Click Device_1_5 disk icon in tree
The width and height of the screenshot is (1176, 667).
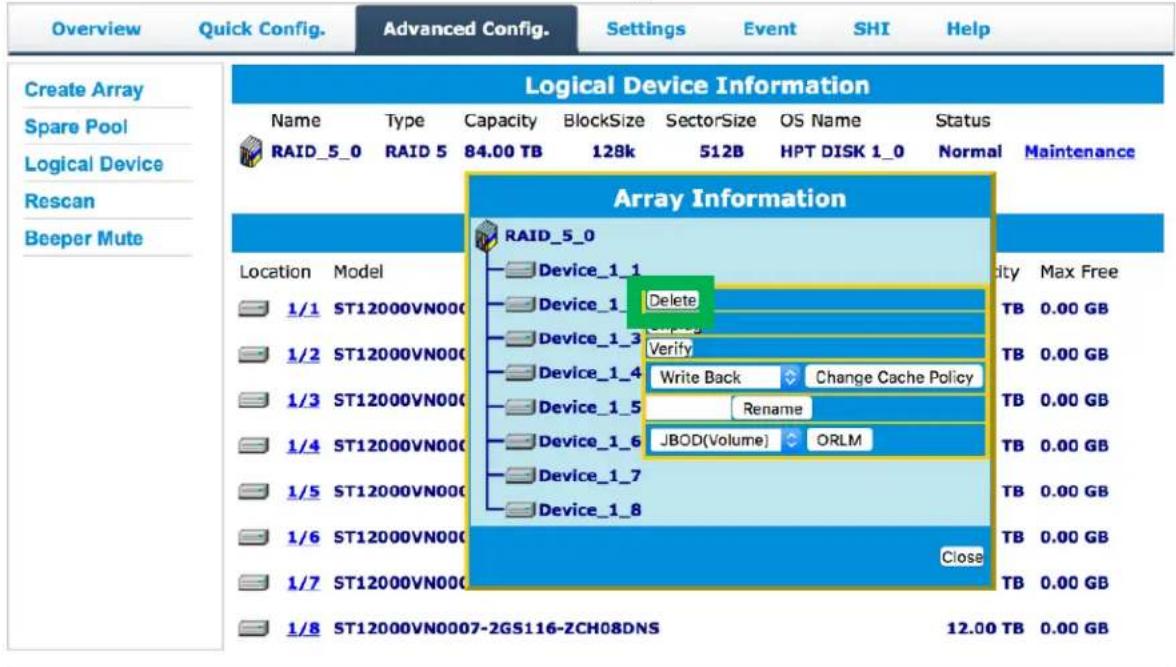[520, 407]
